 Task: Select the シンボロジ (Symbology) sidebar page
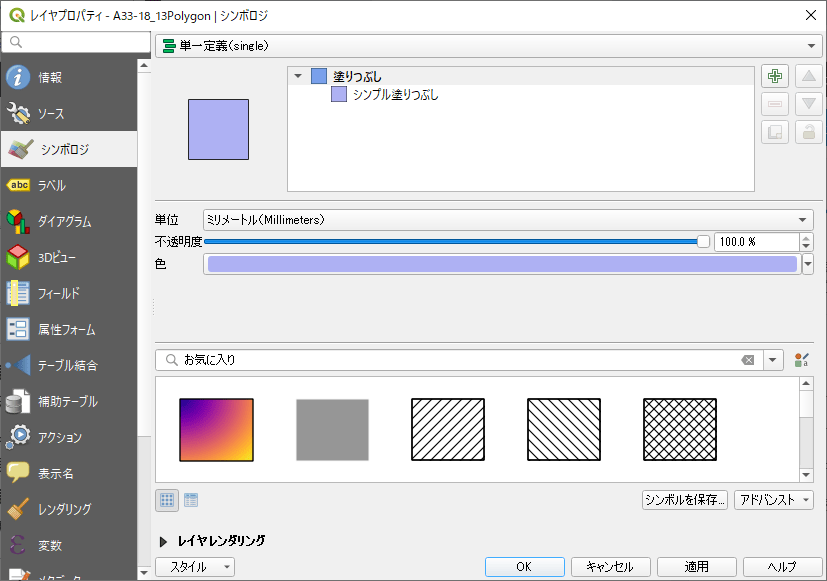(x=69, y=149)
